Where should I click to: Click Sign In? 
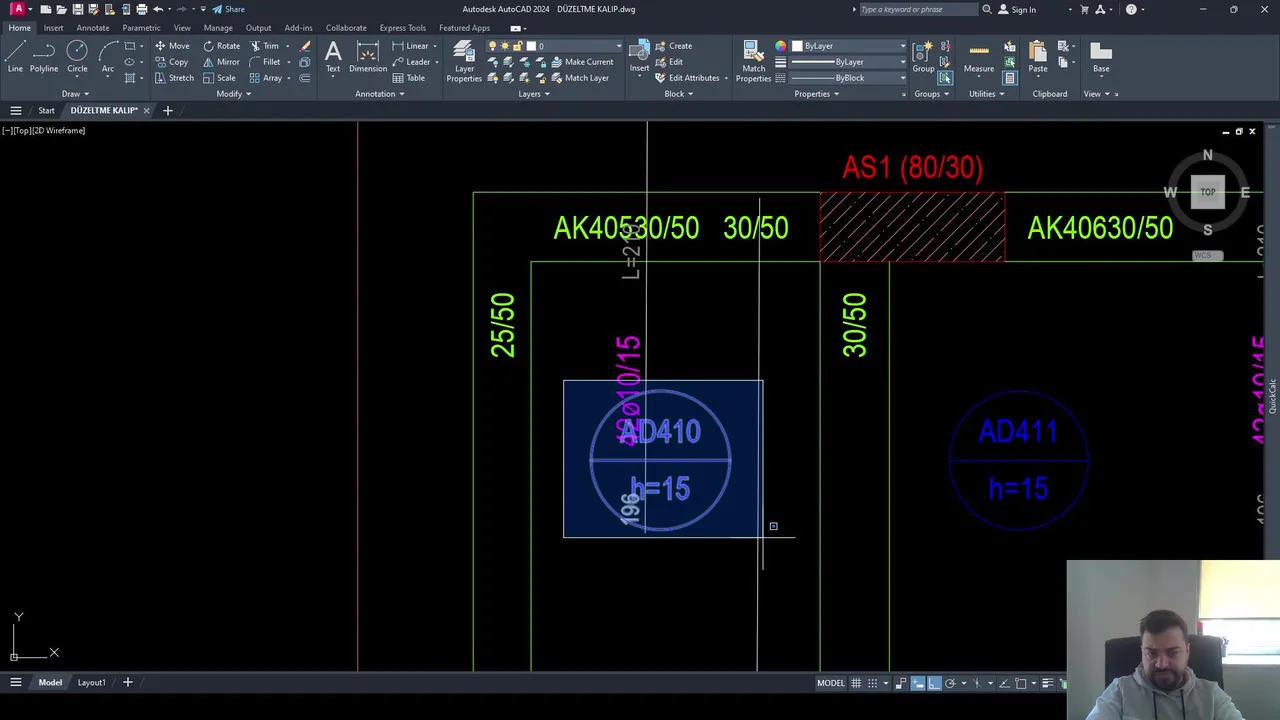coord(1017,9)
